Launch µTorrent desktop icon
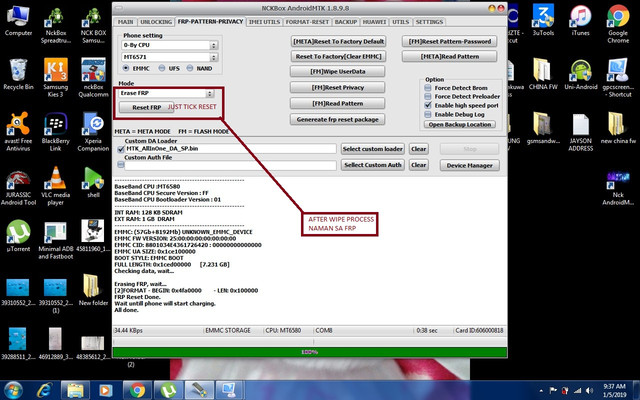 18,236
